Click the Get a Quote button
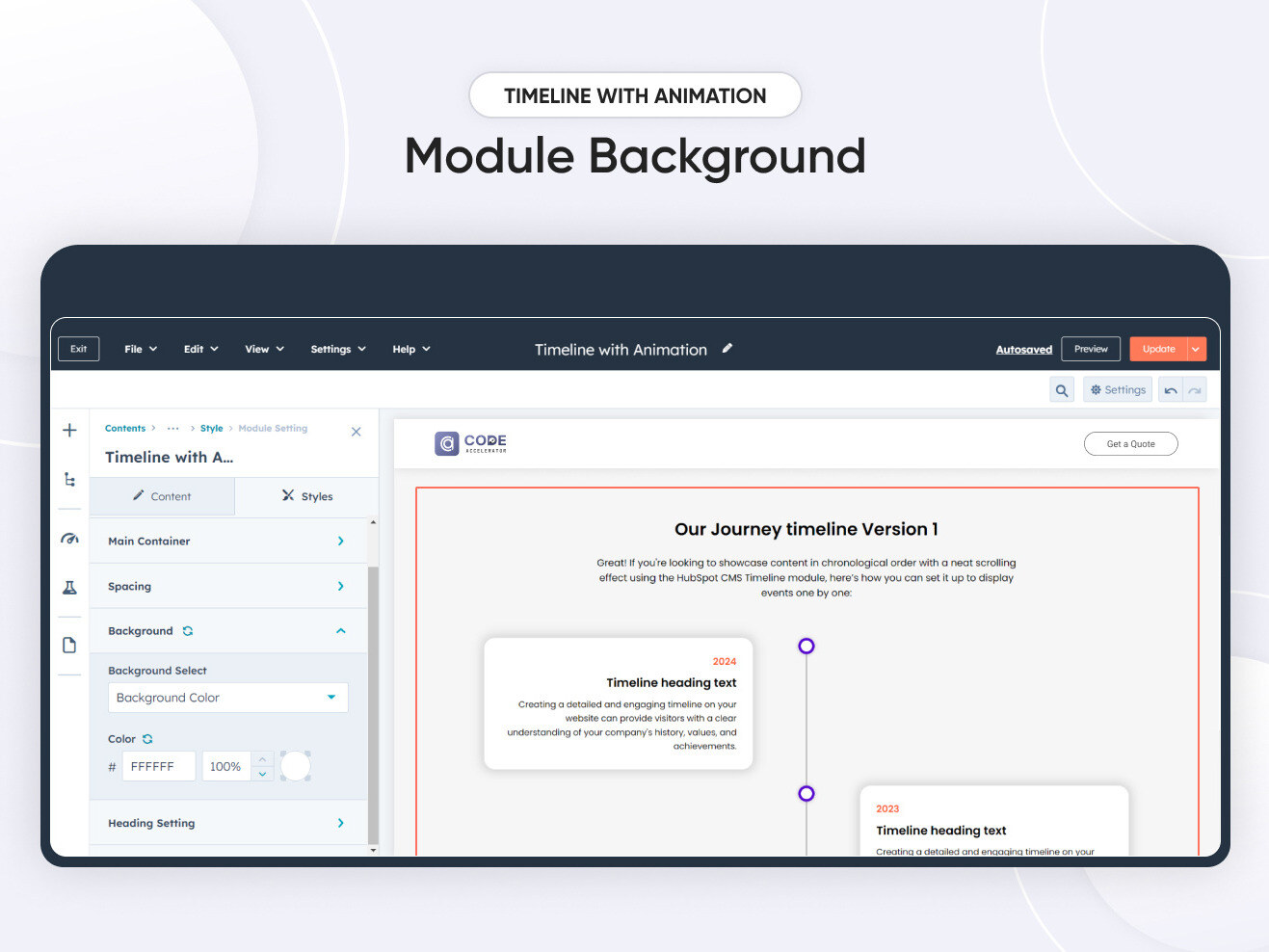Image resolution: width=1269 pixels, height=952 pixels. point(1130,443)
